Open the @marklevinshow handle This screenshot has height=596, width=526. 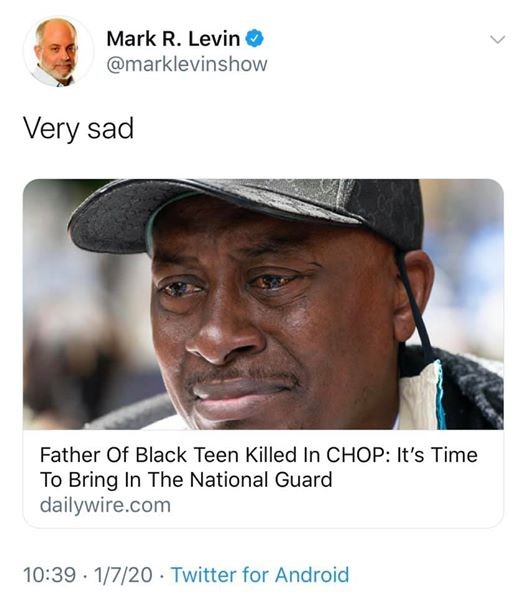coord(187,64)
